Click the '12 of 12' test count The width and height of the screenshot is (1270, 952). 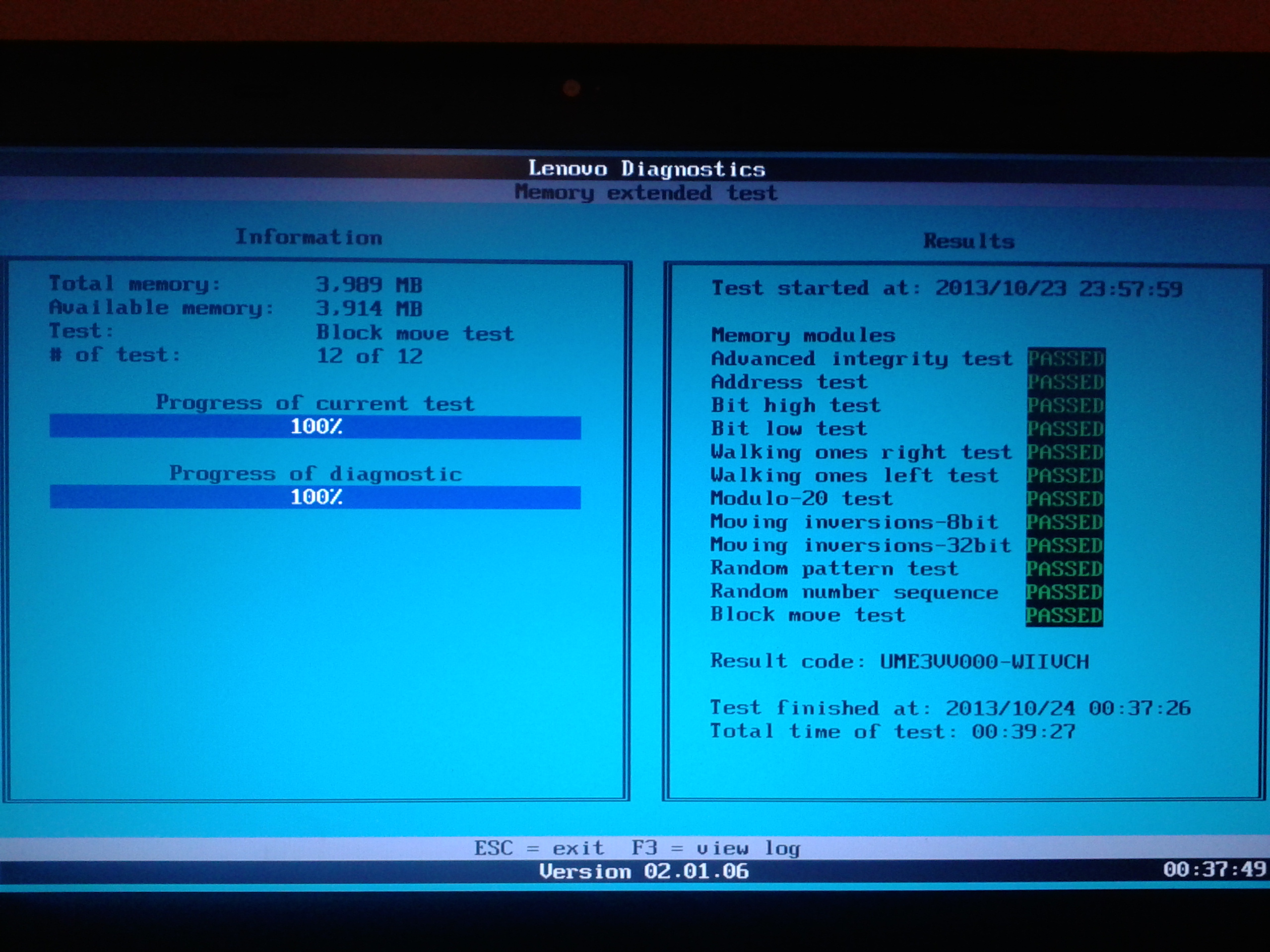click(x=370, y=357)
